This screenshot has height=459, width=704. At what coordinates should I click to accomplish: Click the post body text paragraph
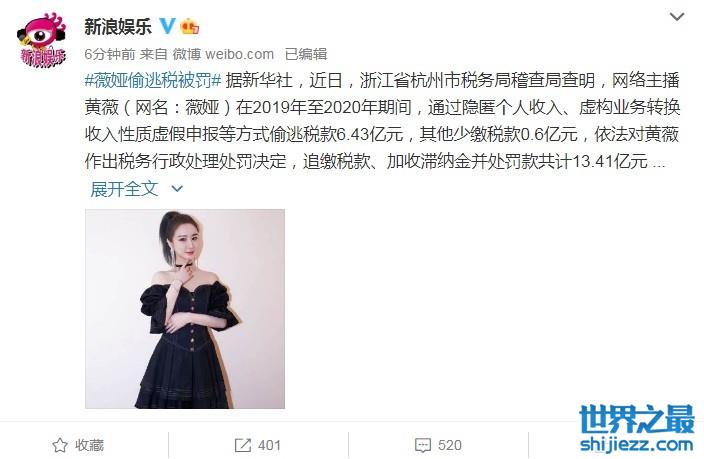click(382, 121)
